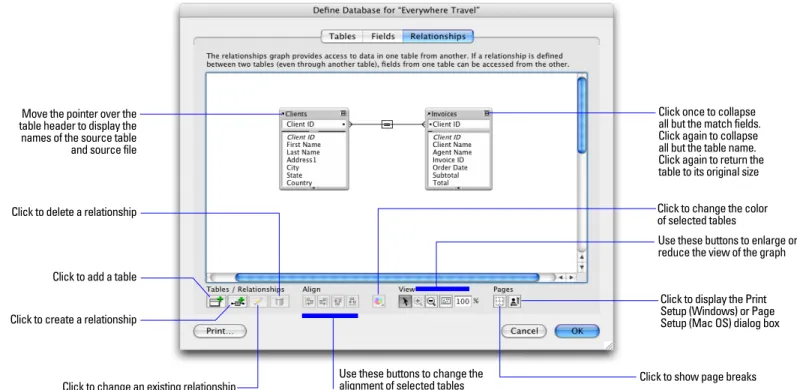
Task: Click the fit graph to window icon
Action: coord(445,302)
